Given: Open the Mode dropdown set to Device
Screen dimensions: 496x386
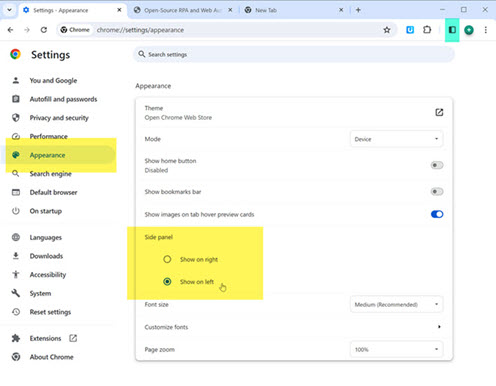Looking at the screenshot, I should pos(396,139).
